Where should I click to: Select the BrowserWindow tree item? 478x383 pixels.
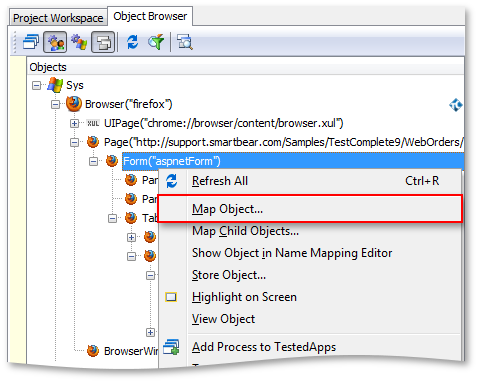131,351
